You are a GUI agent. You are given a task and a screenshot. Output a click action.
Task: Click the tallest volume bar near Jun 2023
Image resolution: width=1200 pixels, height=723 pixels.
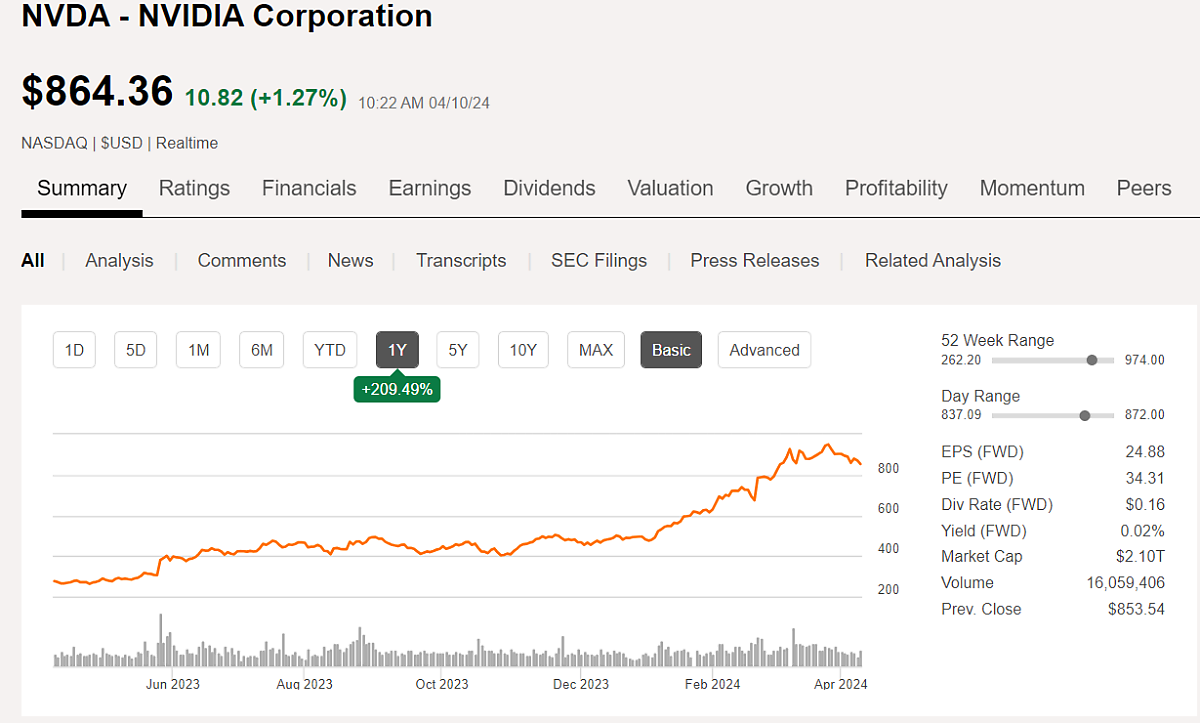click(x=160, y=640)
